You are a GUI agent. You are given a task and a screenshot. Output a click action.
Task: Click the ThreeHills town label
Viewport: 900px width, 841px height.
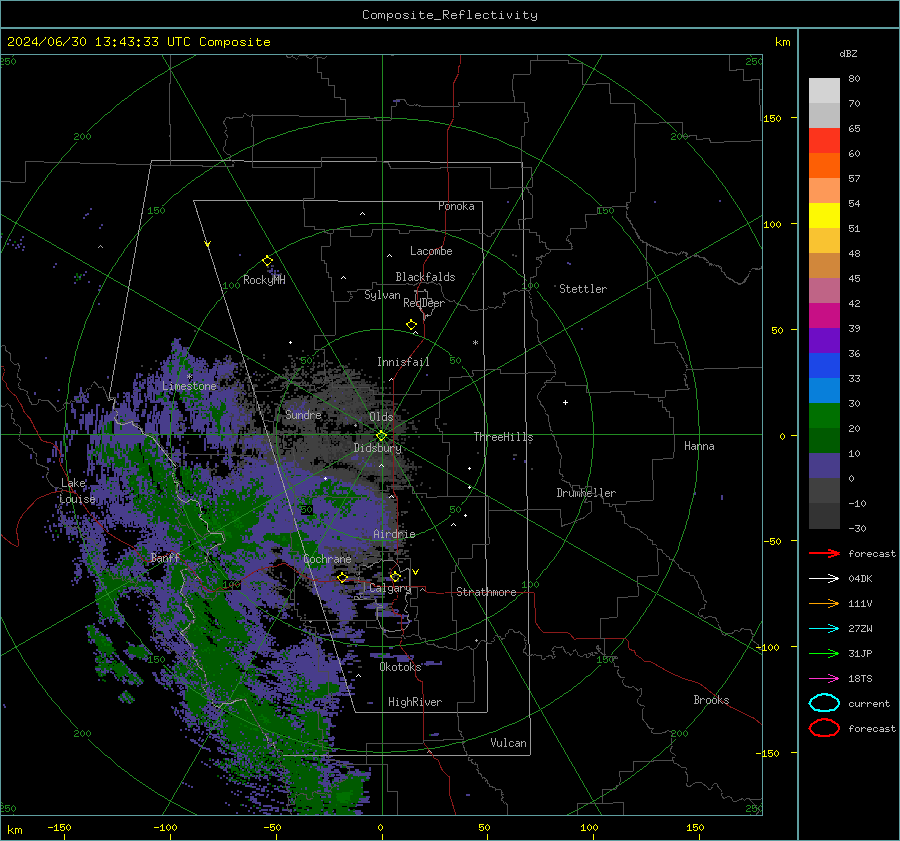503,437
